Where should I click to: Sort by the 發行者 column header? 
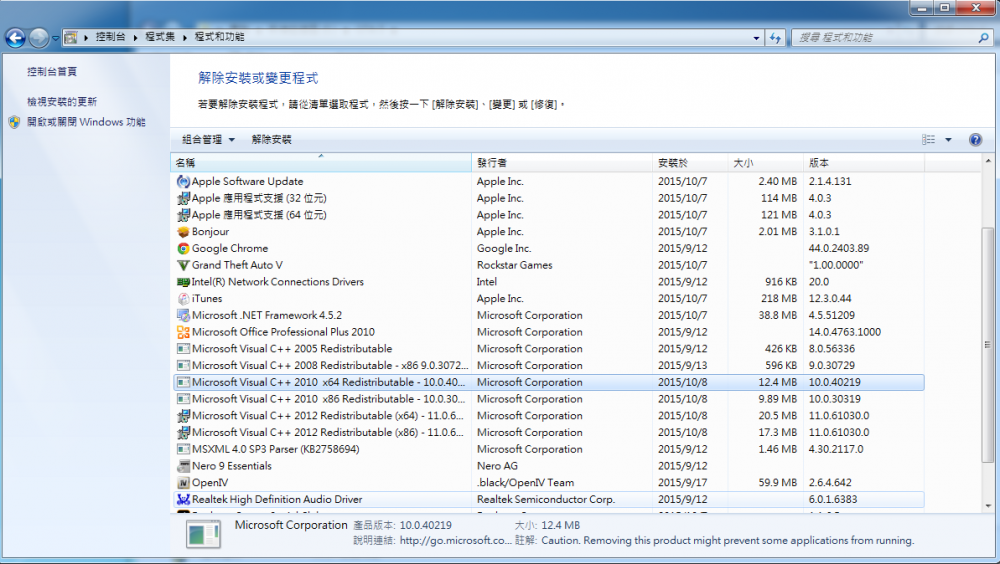coord(562,163)
